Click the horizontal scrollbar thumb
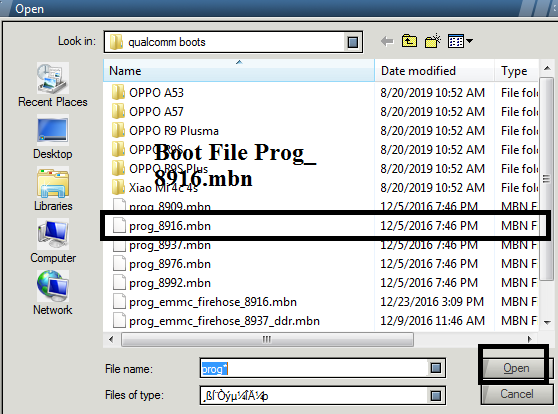The image size is (558, 414). click(x=267, y=339)
